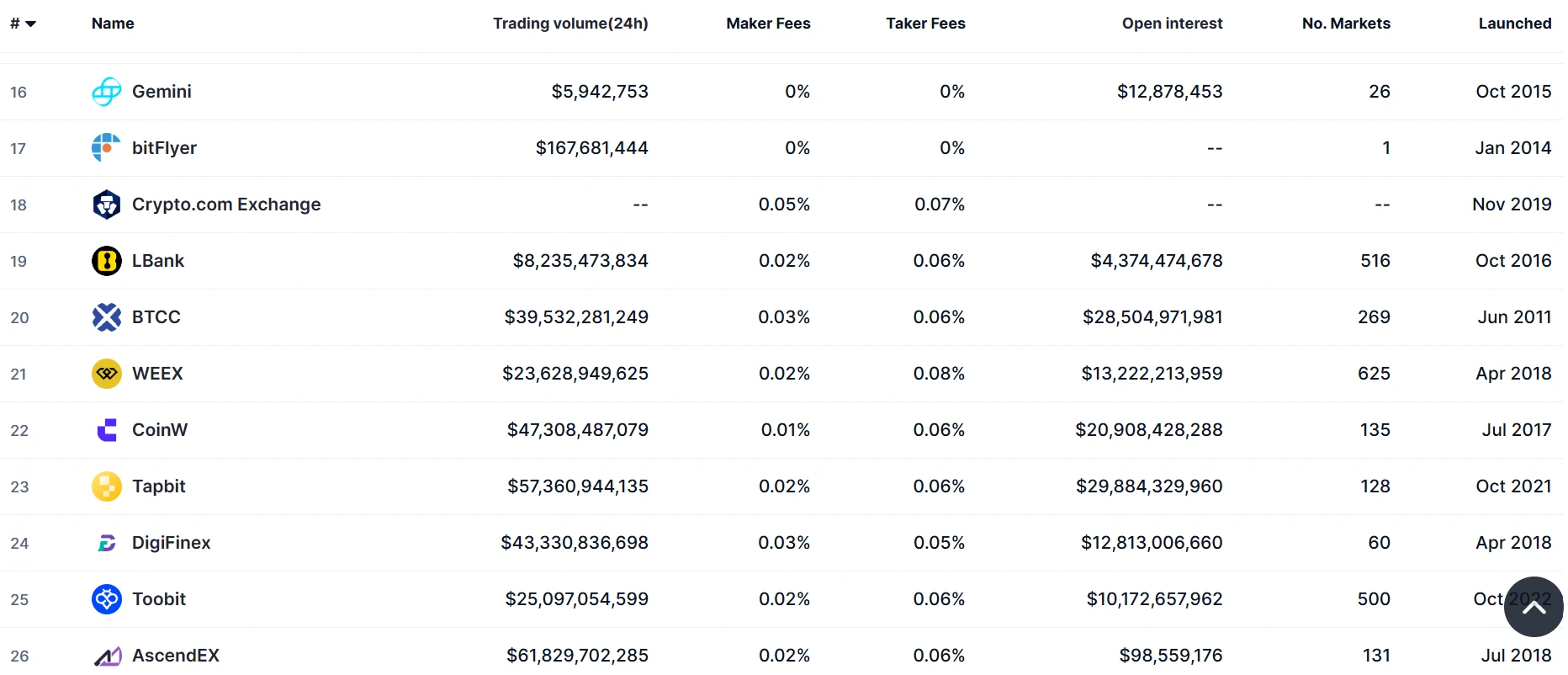This screenshot has width=1568, height=675.
Task: Sort table by Trading volume(24h) header
Action: 570,24
